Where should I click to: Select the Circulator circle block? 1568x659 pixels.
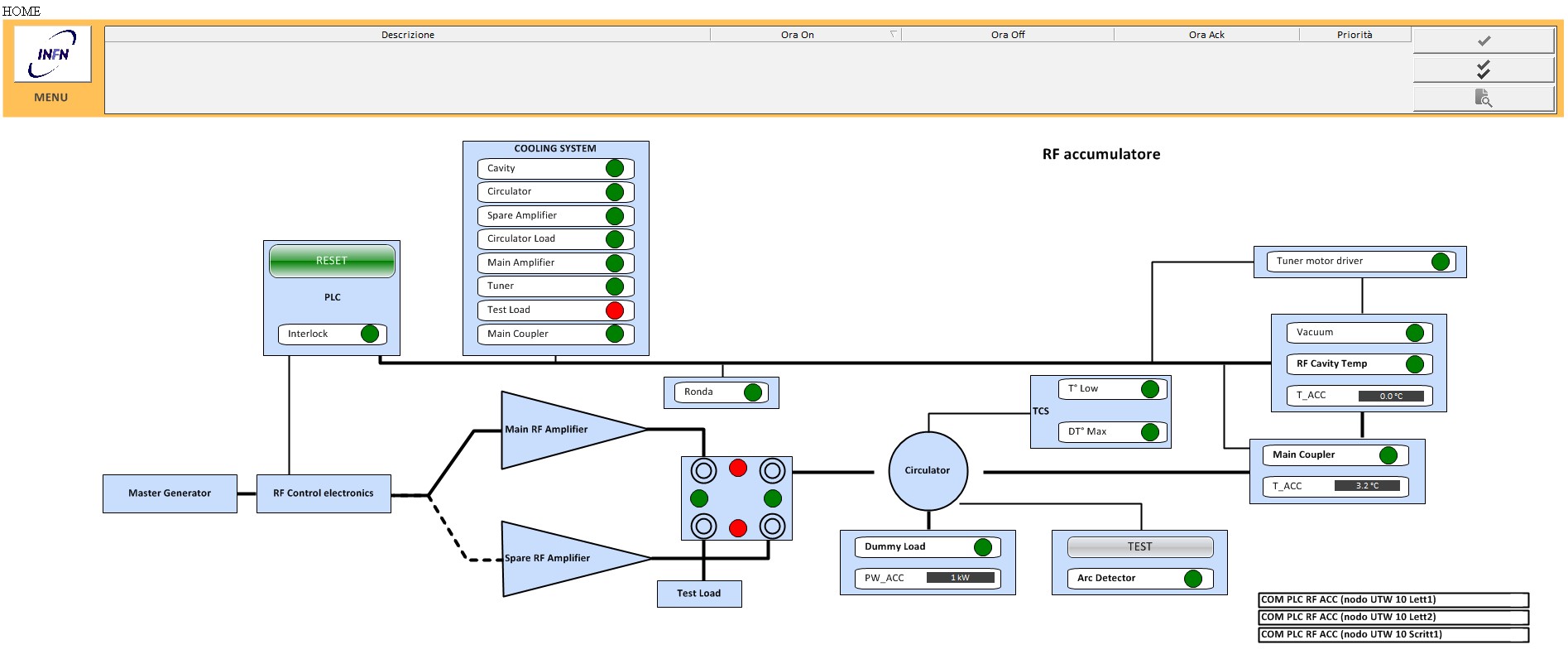coord(928,471)
